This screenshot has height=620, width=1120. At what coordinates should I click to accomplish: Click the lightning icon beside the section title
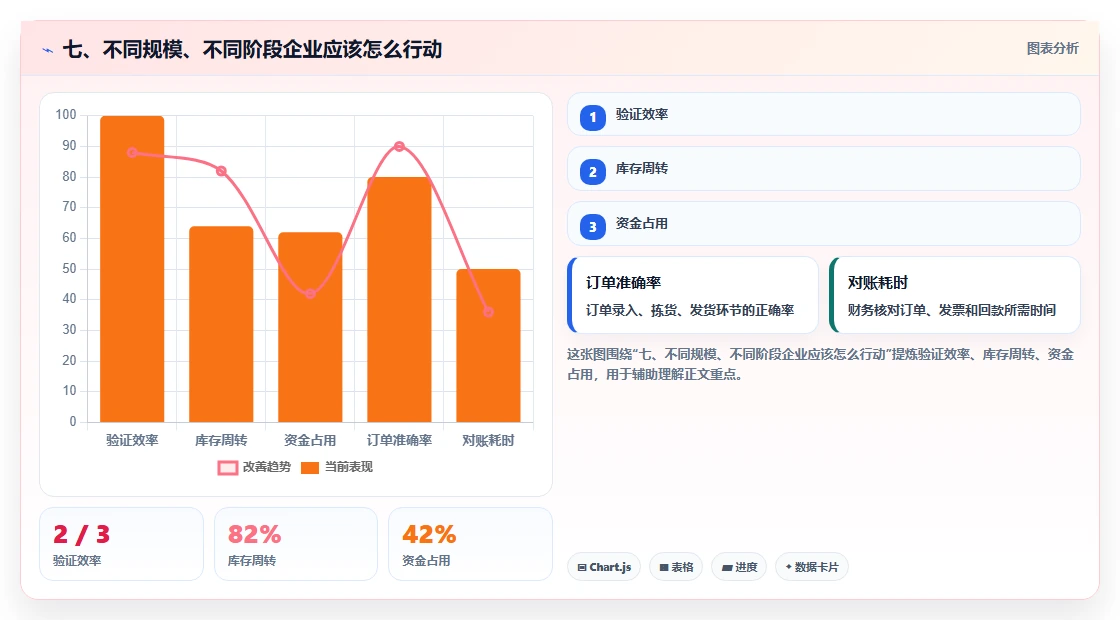48,50
